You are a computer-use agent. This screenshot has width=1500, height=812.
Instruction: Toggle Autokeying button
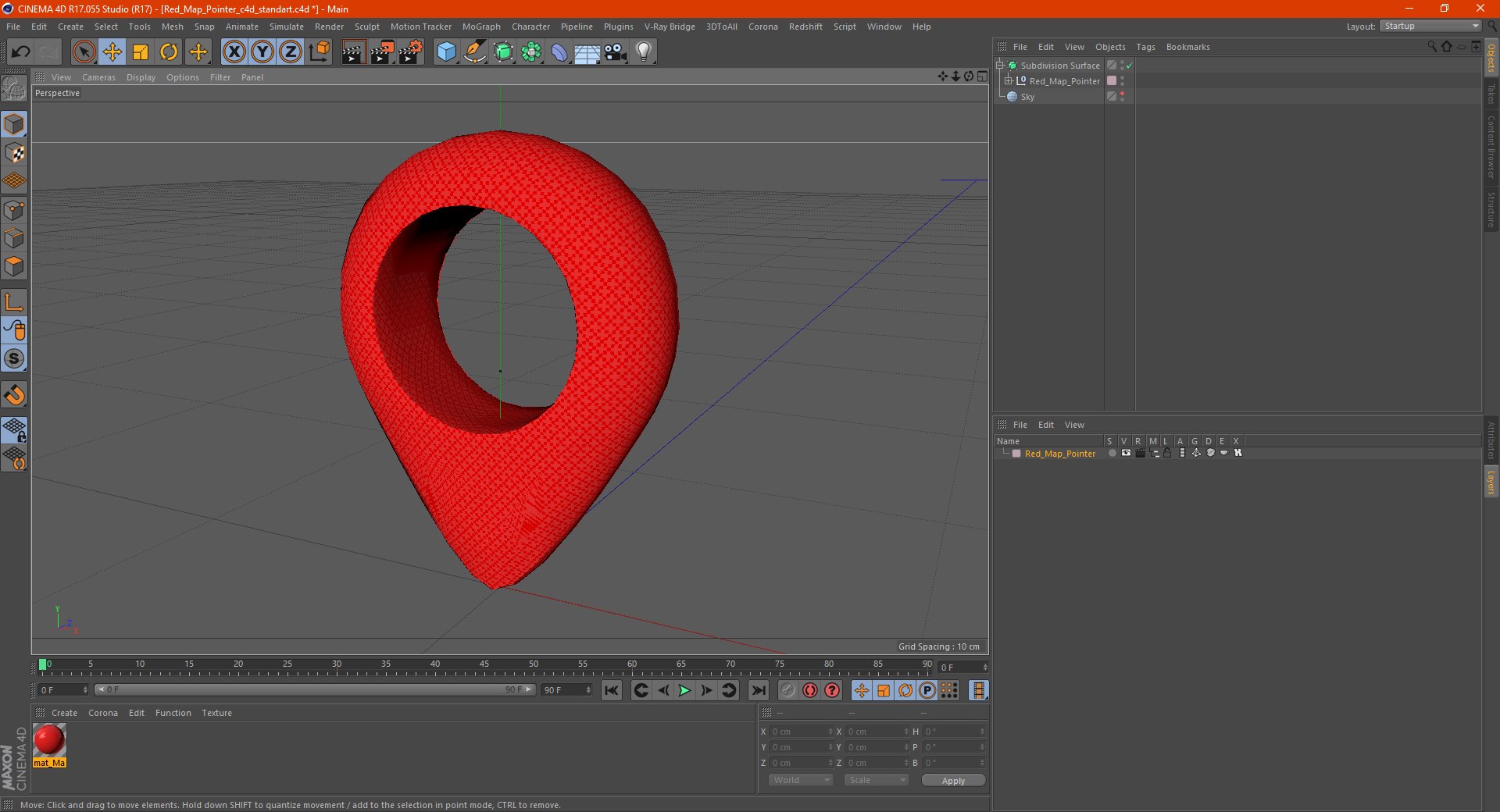pos(810,690)
